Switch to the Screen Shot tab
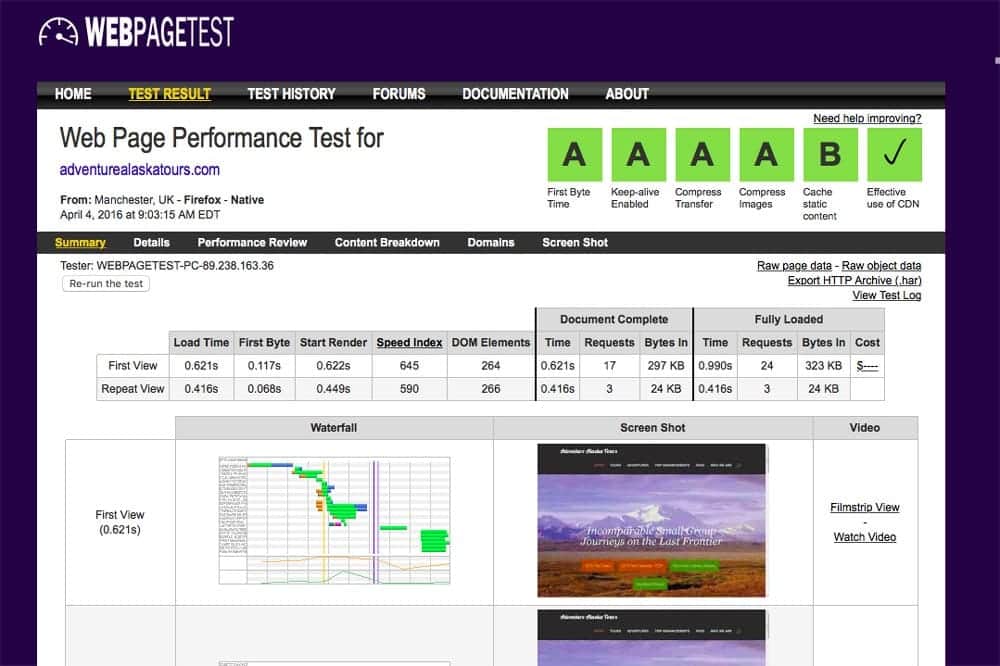Viewport: 1000px width, 666px height. [x=575, y=242]
